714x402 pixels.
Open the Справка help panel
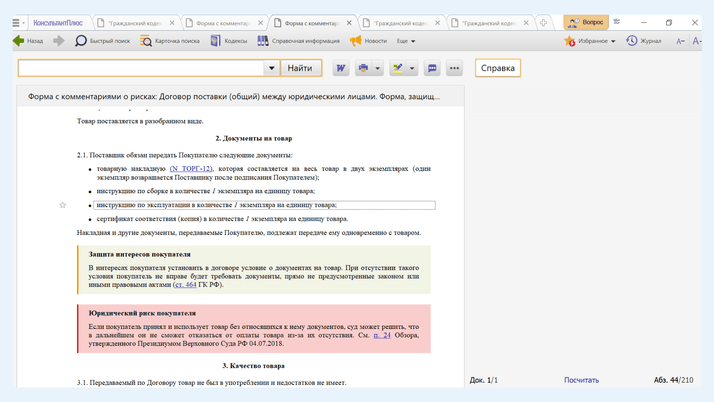click(x=497, y=68)
